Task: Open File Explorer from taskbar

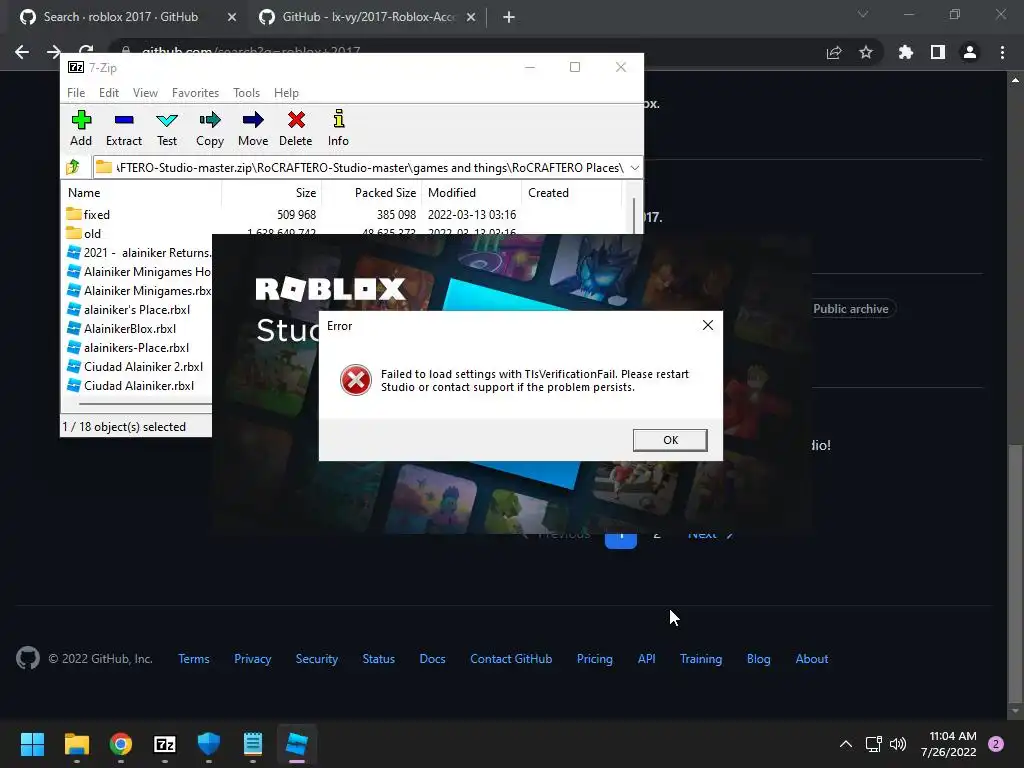Action: (x=76, y=744)
